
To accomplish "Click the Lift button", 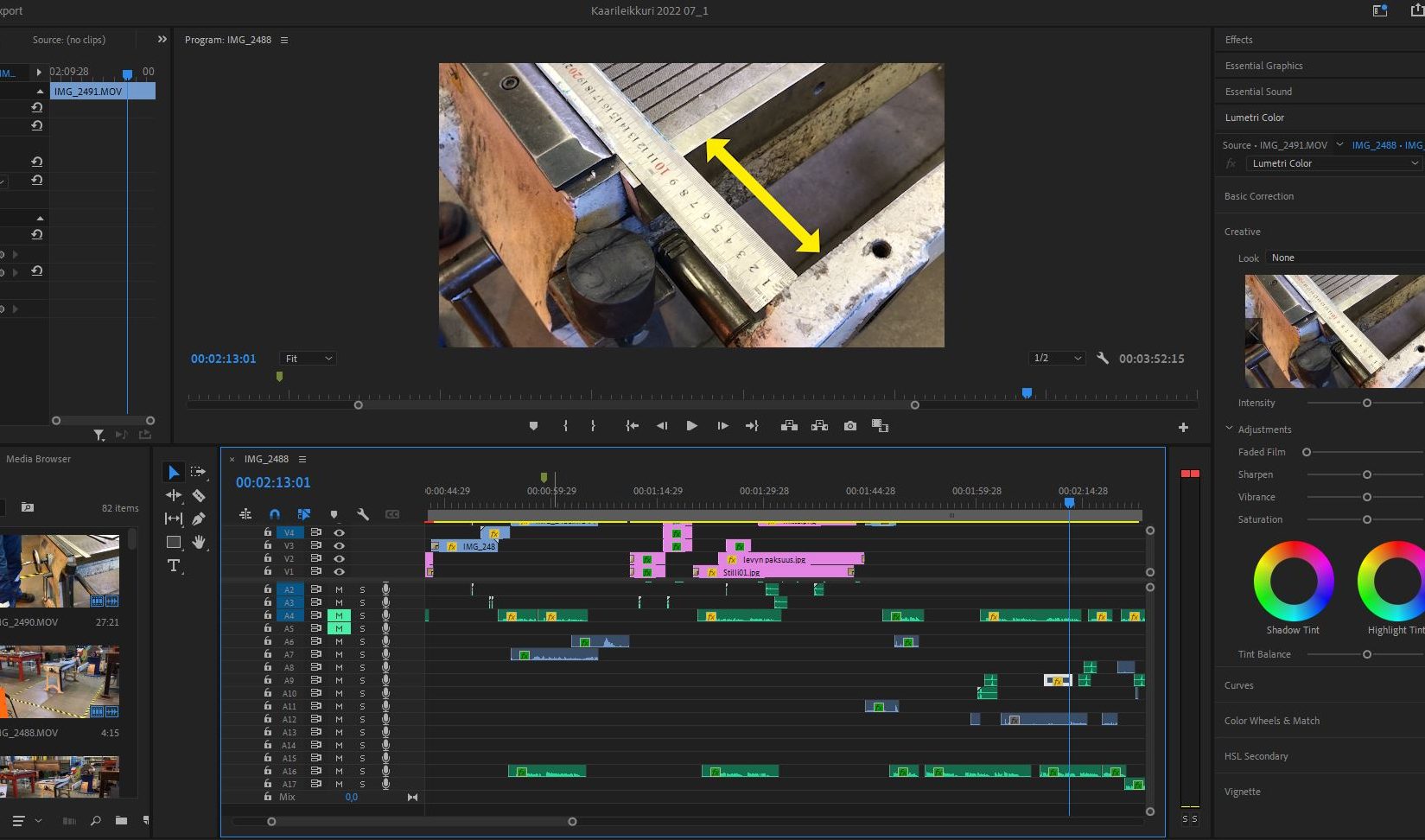I will pos(789,426).
